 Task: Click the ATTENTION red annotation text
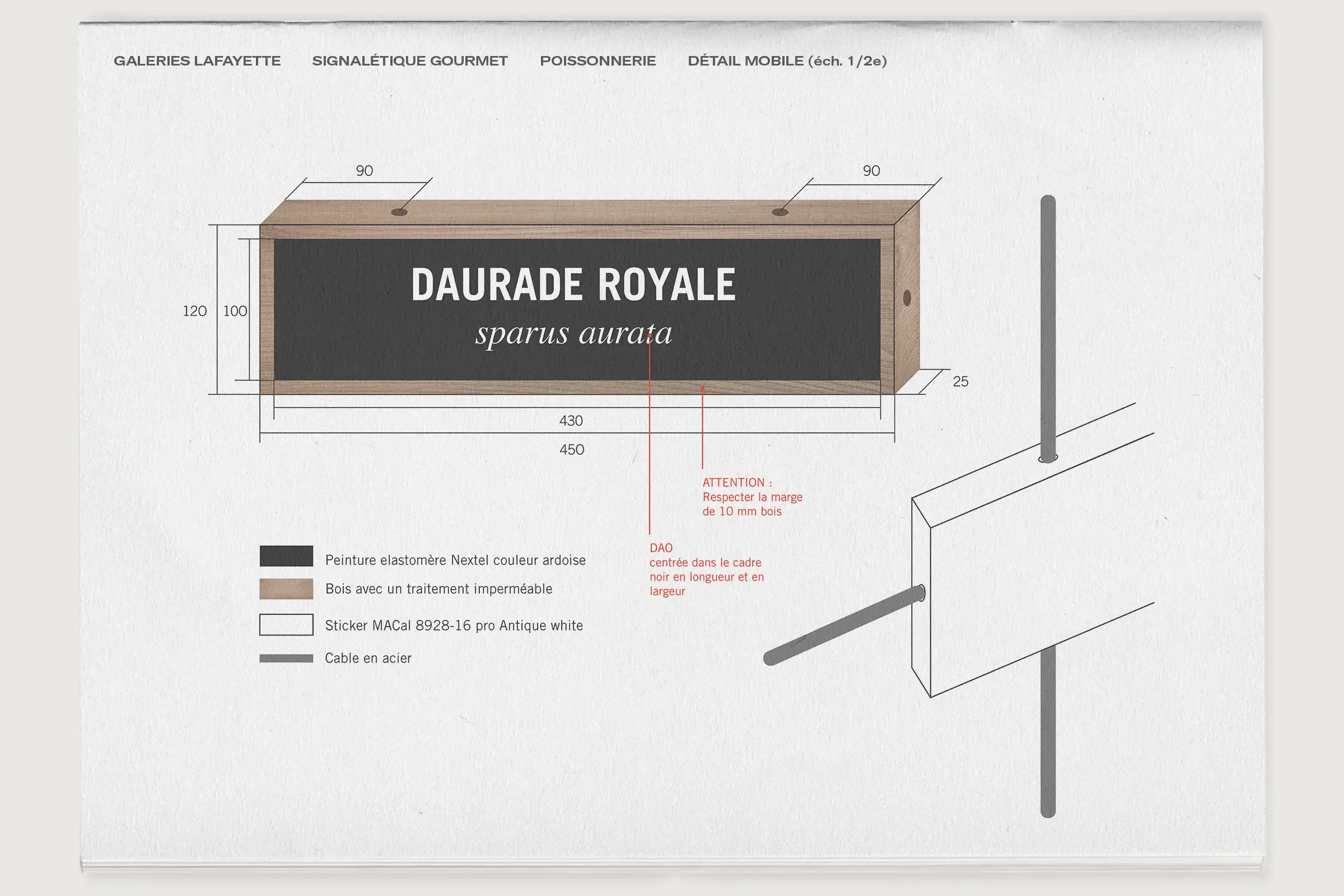(x=753, y=497)
